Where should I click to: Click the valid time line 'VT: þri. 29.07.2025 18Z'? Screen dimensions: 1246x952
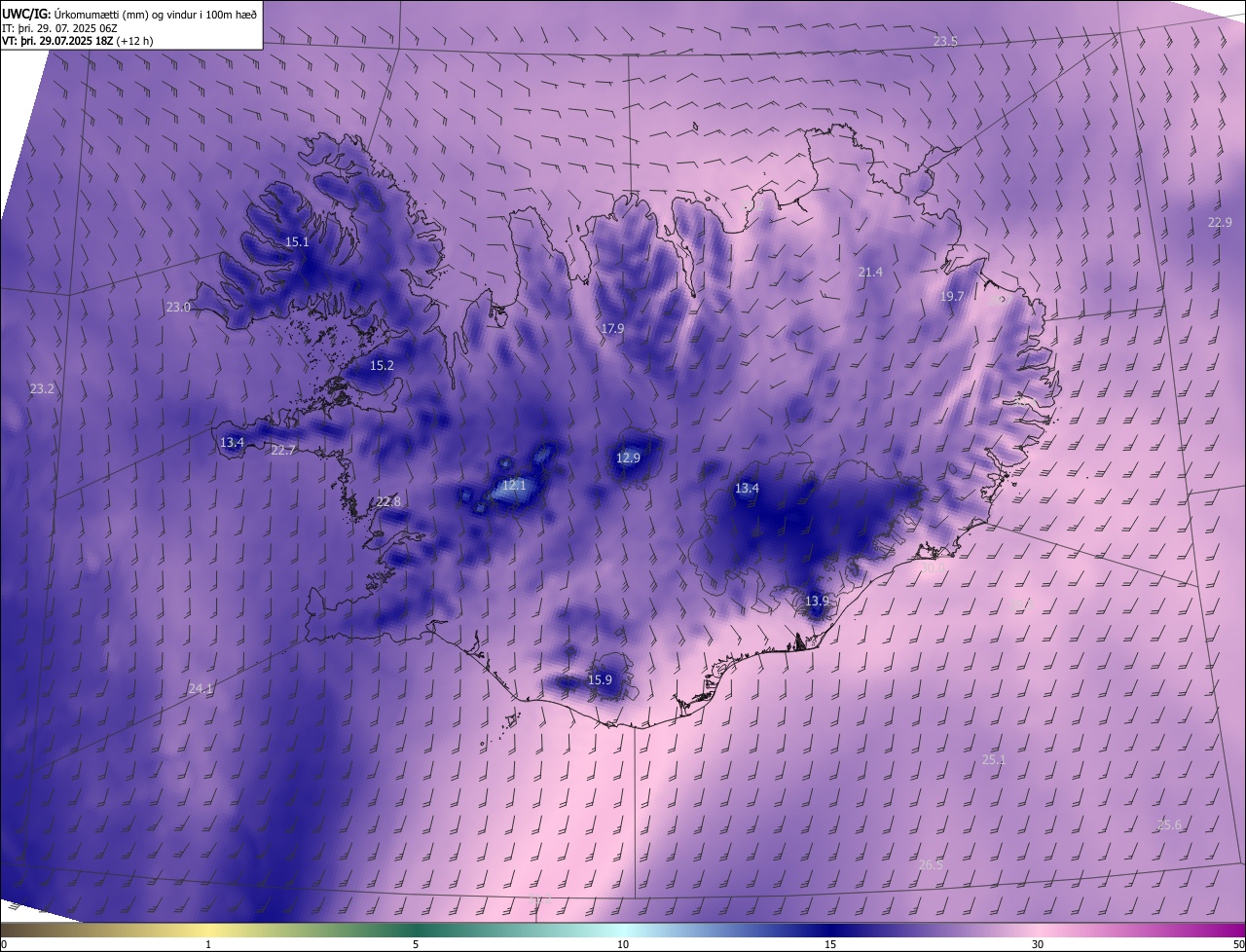[x=58, y=41]
